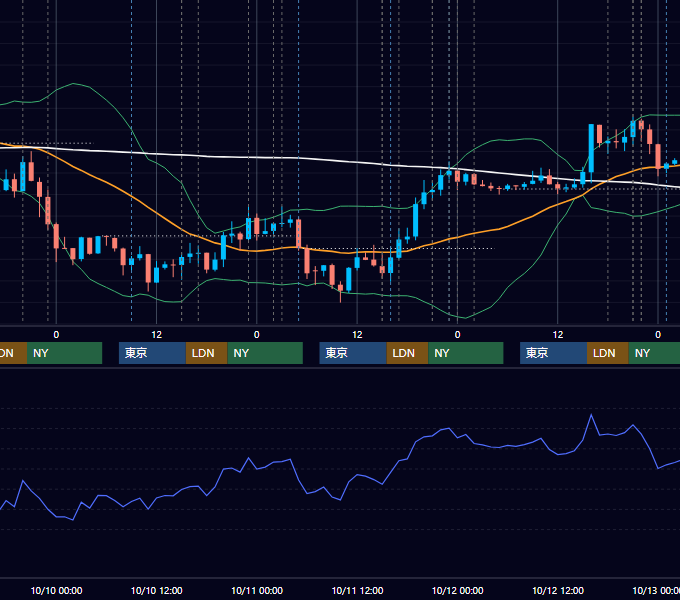Screen dimensions: 680x600
Task: Select the 東京 session block on 10/11
Action: pyautogui.click(x=353, y=353)
